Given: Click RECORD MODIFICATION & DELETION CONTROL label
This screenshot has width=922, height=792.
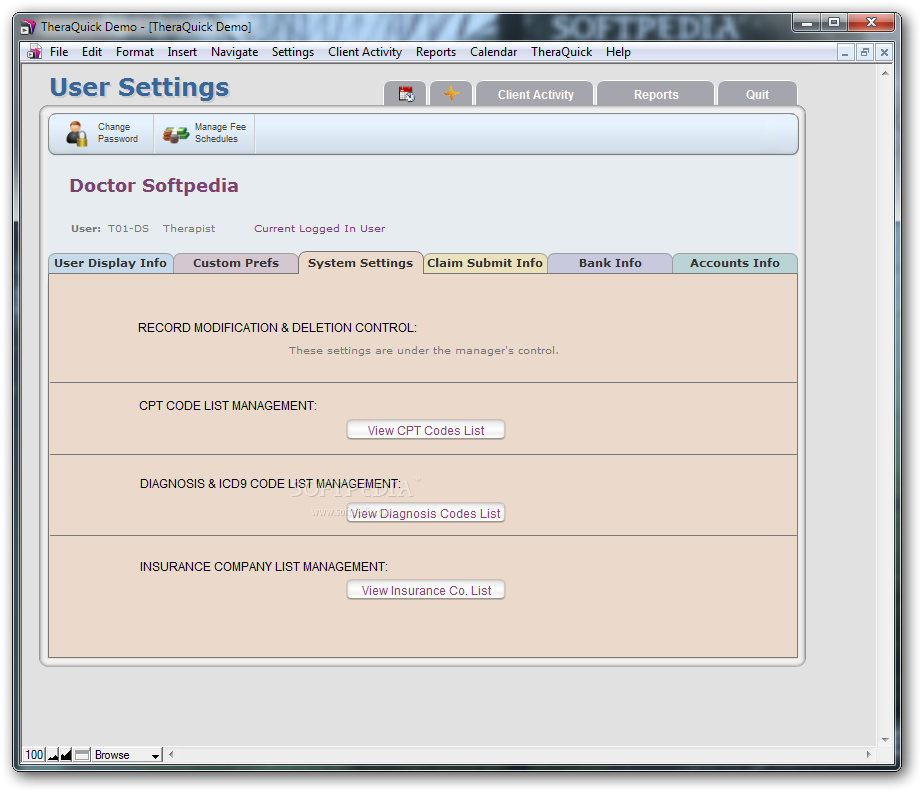Looking at the screenshot, I should (x=277, y=328).
